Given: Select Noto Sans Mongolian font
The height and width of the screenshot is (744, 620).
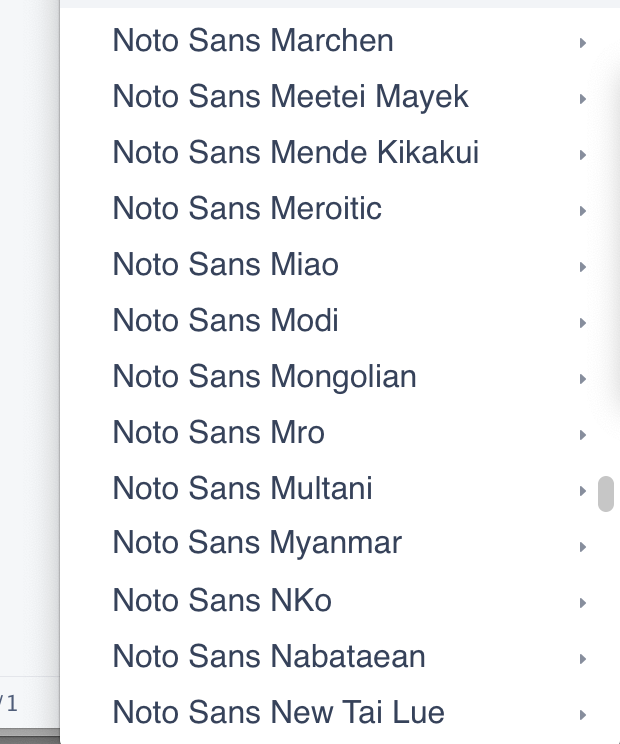Looking at the screenshot, I should pyautogui.click(x=264, y=377).
